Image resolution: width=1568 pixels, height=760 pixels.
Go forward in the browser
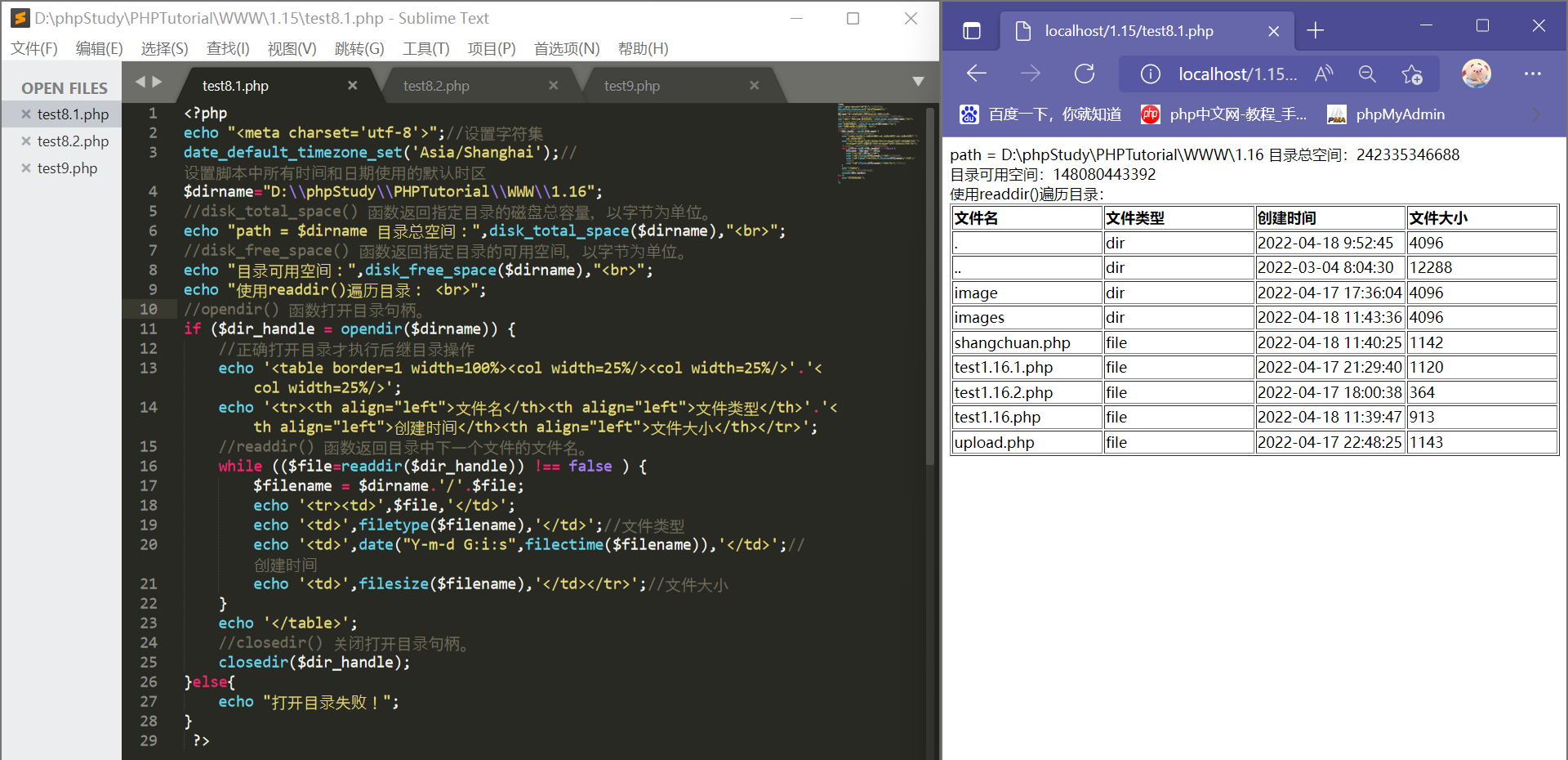click(1031, 74)
